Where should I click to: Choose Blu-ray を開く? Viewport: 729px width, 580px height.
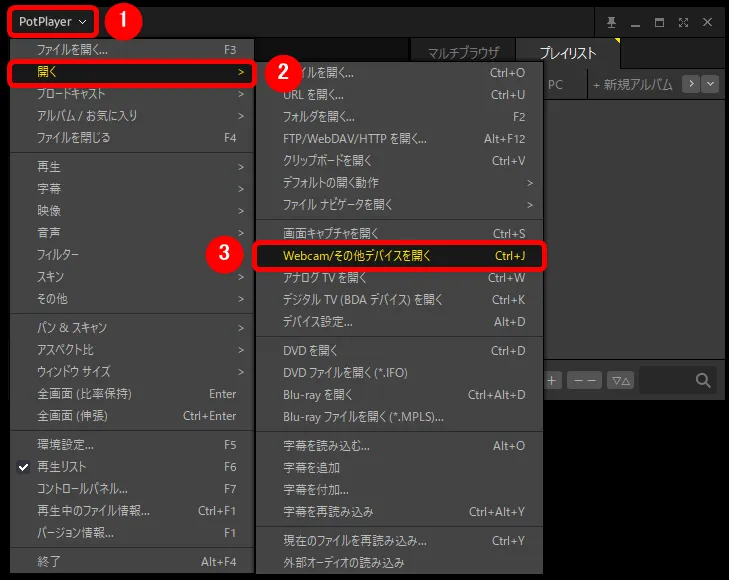click(399, 395)
